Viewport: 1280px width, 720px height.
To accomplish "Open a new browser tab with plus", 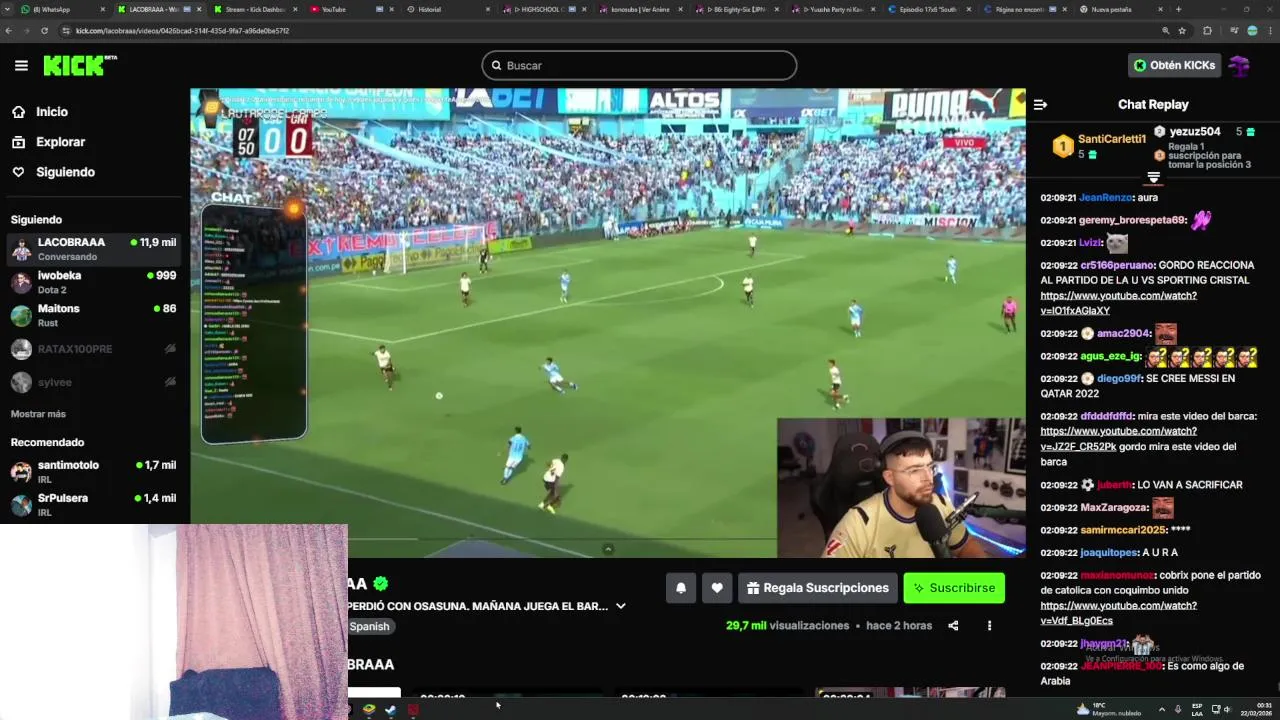I will [x=1179, y=9].
